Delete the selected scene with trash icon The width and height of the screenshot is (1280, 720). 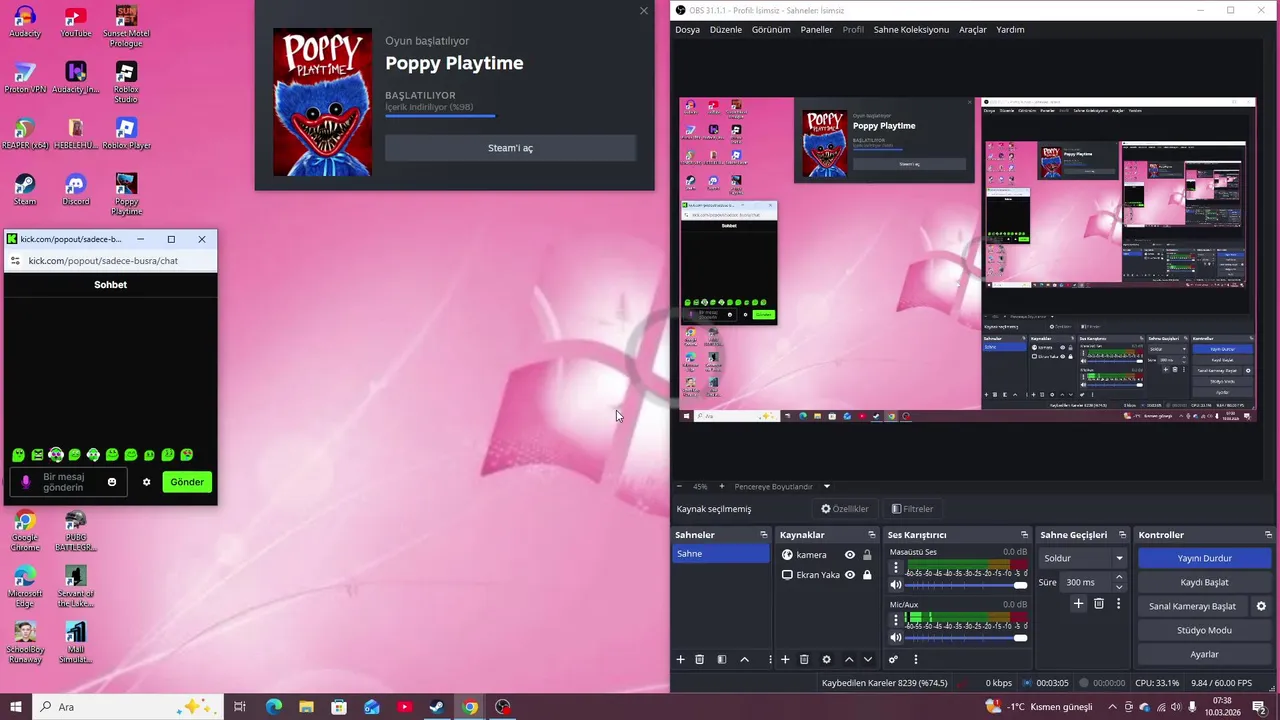click(x=700, y=660)
